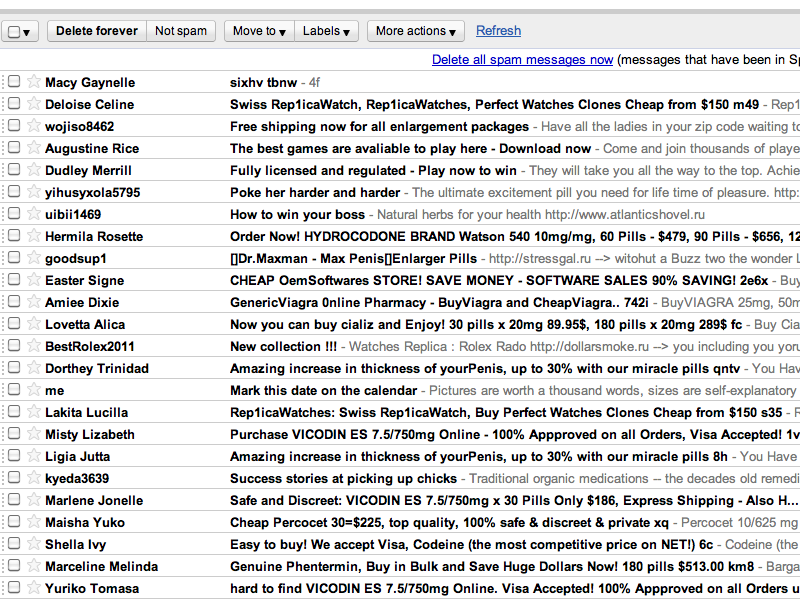Open 'Poke her harder and harder' email
The width and height of the screenshot is (800, 600).
tap(315, 192)
